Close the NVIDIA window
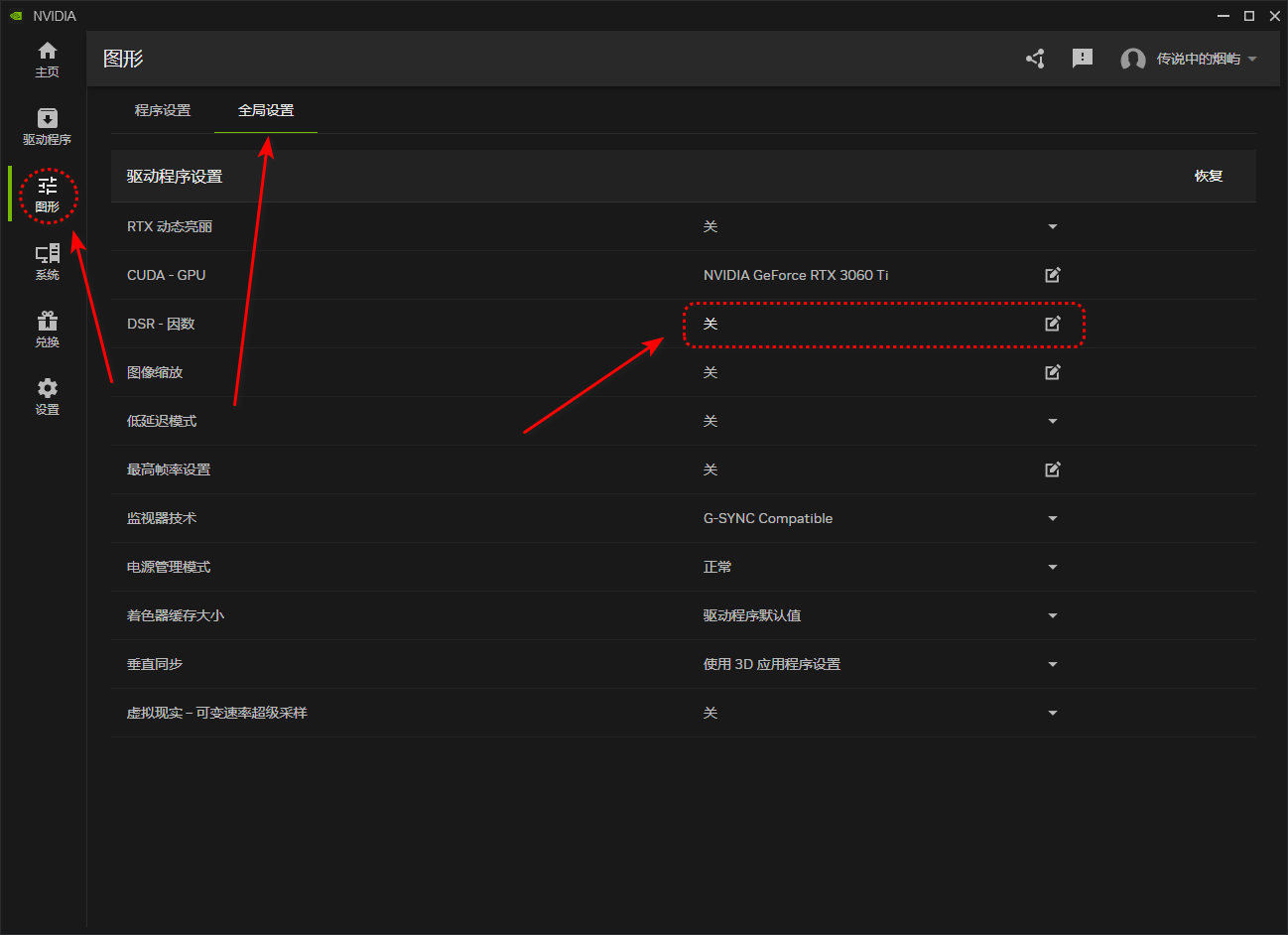1288x935 pixels. 1275,16
